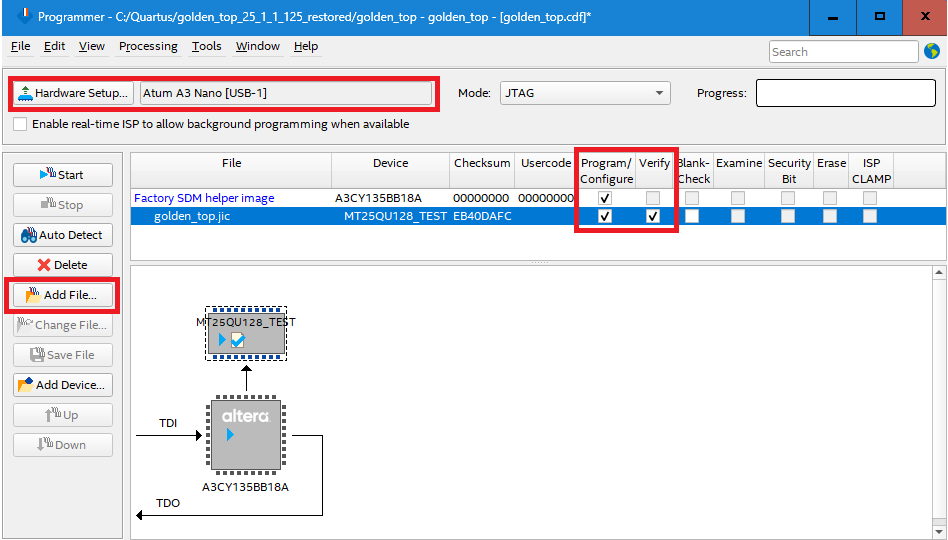
Task: Enable real-time ISP background programming checkbox
Action: click(x=20, y=124)
